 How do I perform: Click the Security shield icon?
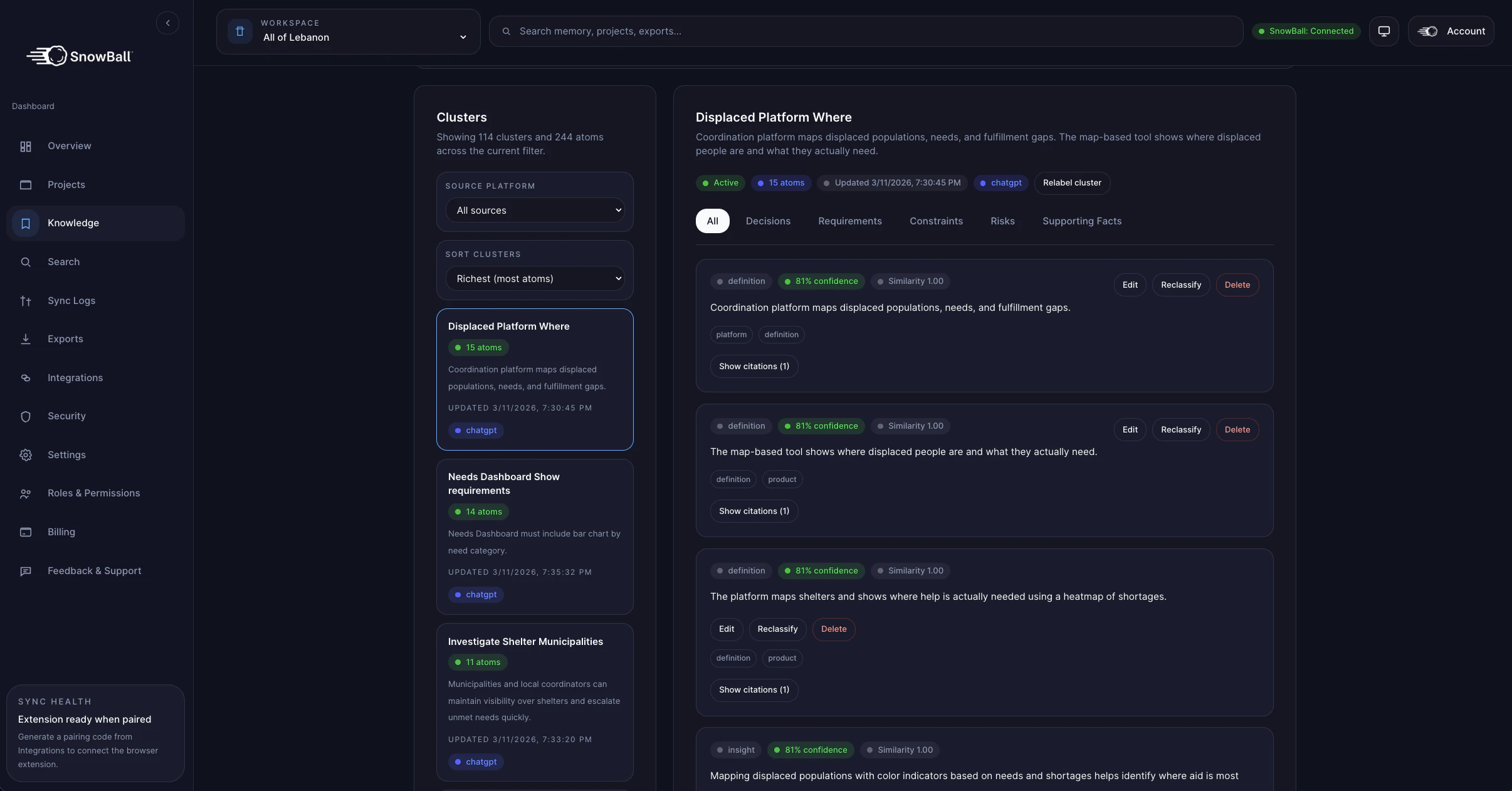26,417
